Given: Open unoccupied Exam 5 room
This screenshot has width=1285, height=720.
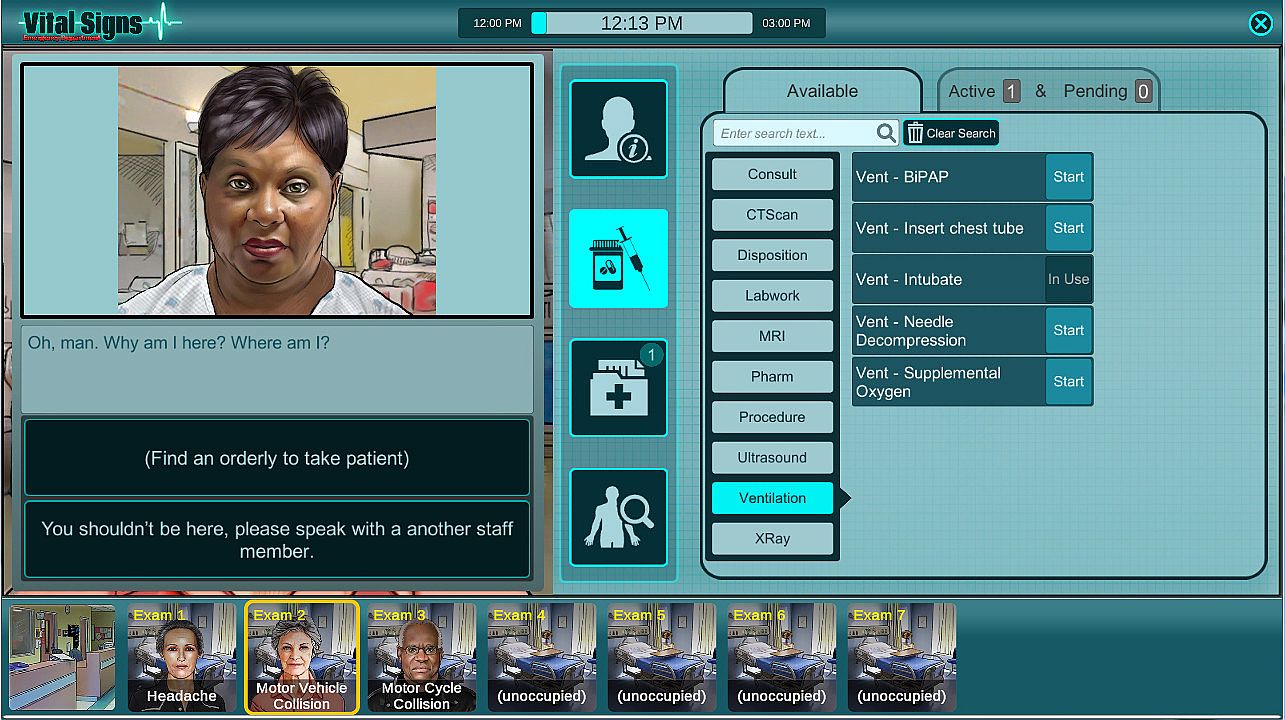Looking at the screenshot, I should tap(662, 658).
